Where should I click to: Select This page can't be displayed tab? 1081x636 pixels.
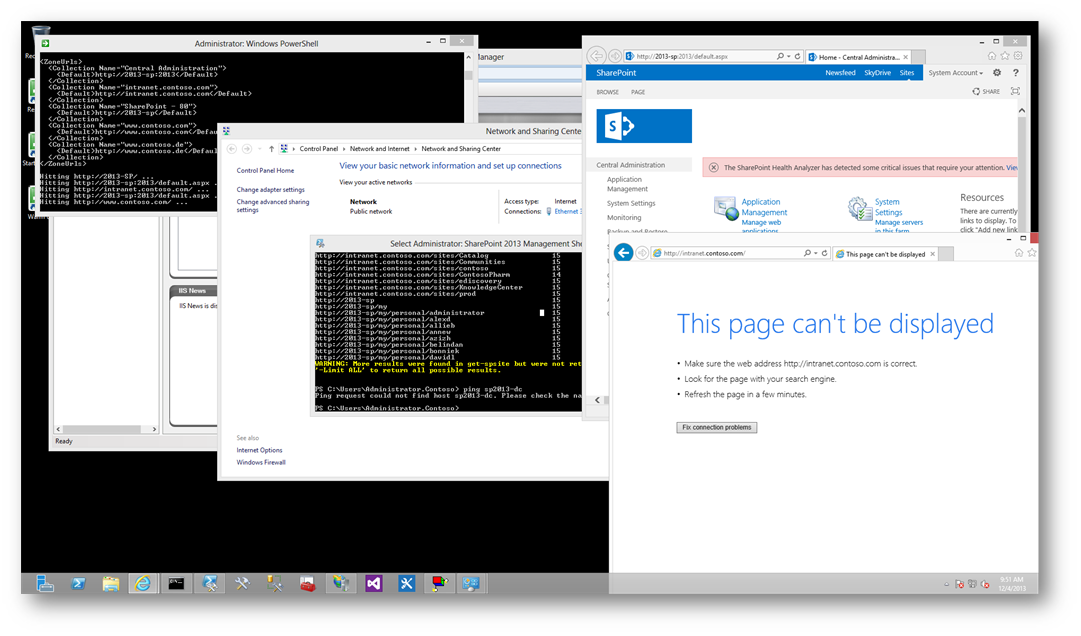tap(885, 254)
